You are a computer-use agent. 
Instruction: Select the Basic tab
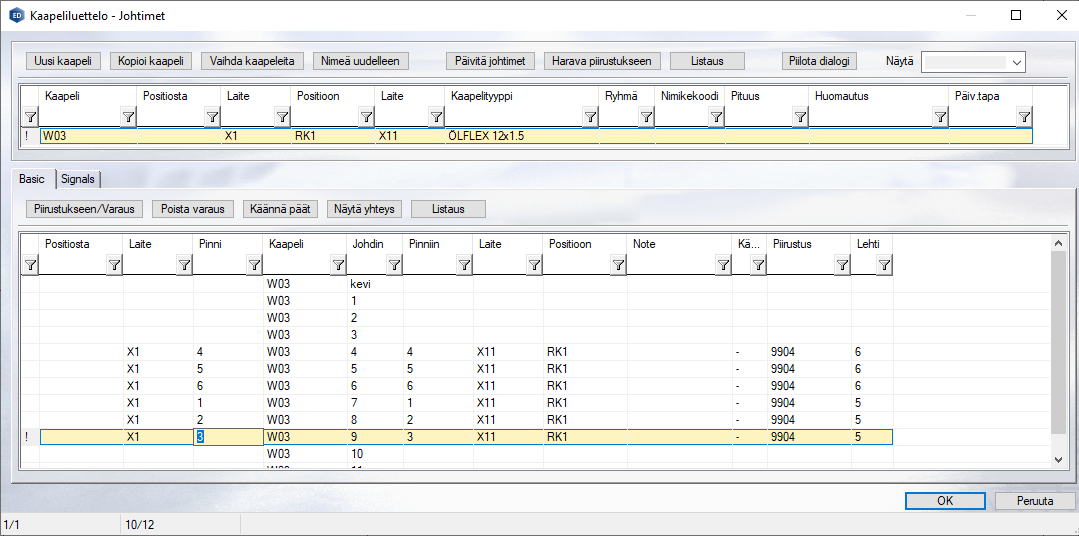click(x=32, y=179)
